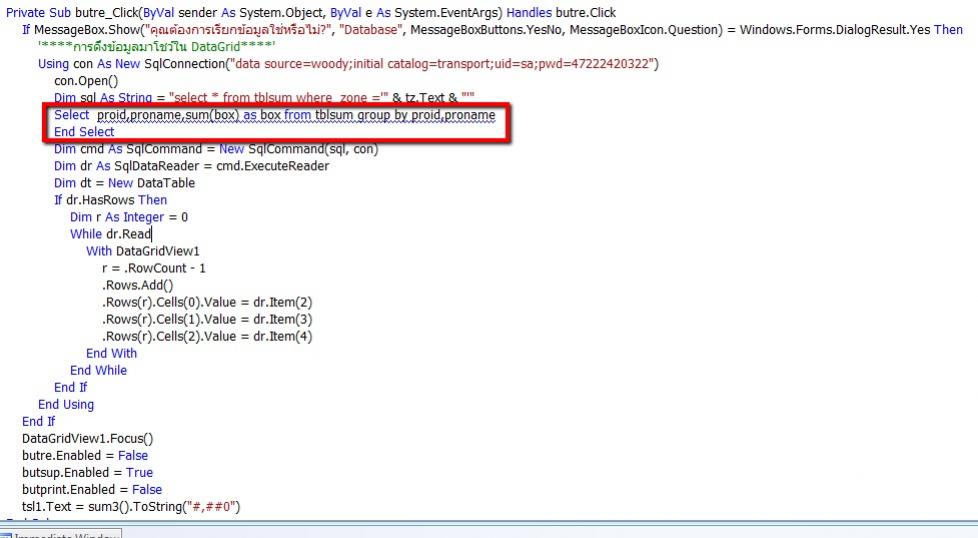Click the "Database" string literal
This screenshot has width=978, height=538.
point(370,29)
